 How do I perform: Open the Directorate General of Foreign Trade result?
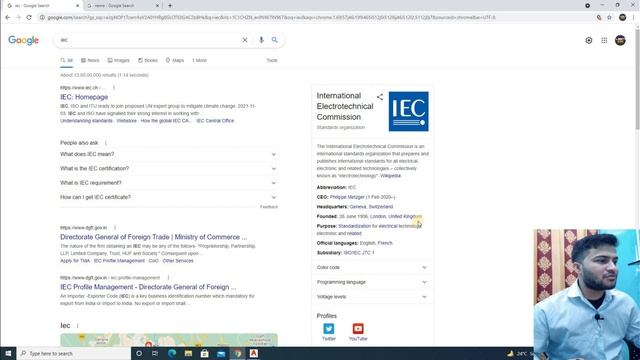[x=153, y=237]
